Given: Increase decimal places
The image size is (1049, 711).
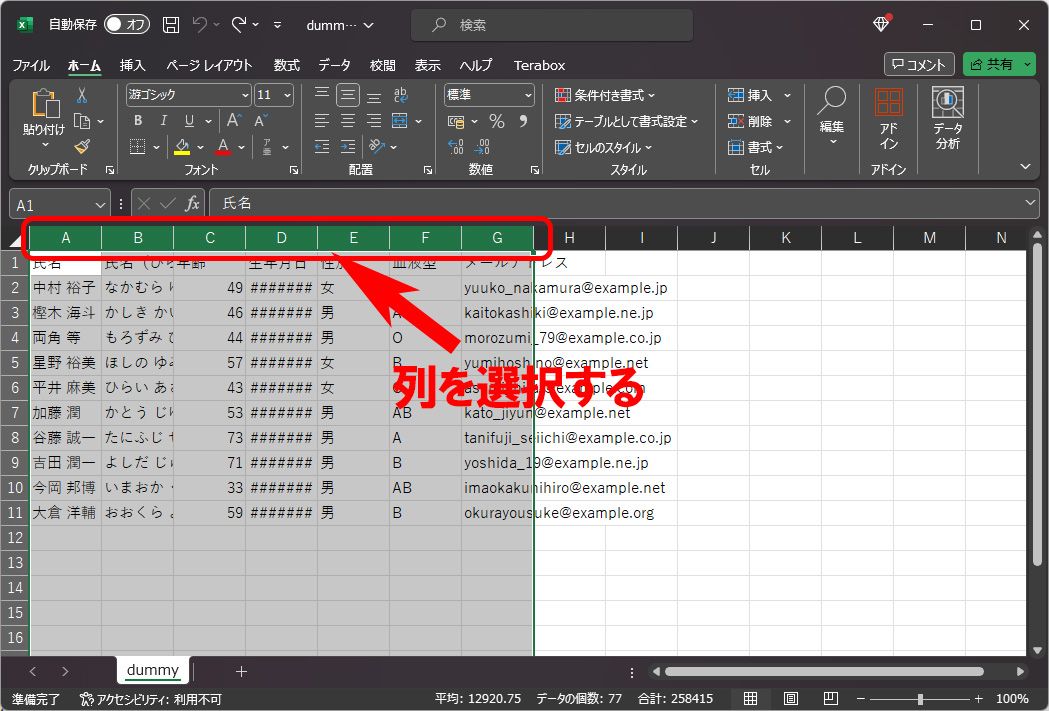Looking at the screenshot, I should tap(456, 146).
